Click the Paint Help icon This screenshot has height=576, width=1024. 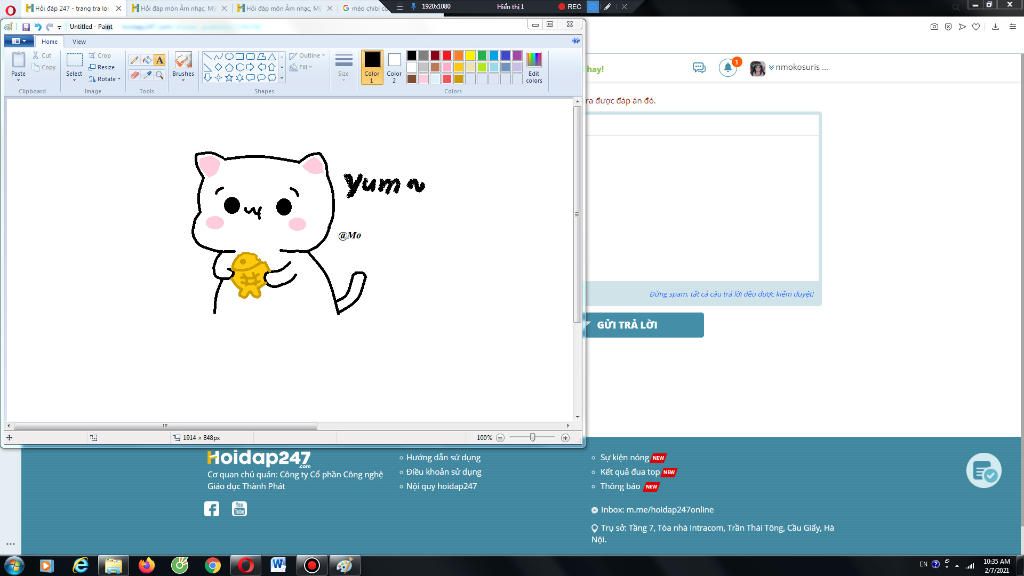coord(575,41)
